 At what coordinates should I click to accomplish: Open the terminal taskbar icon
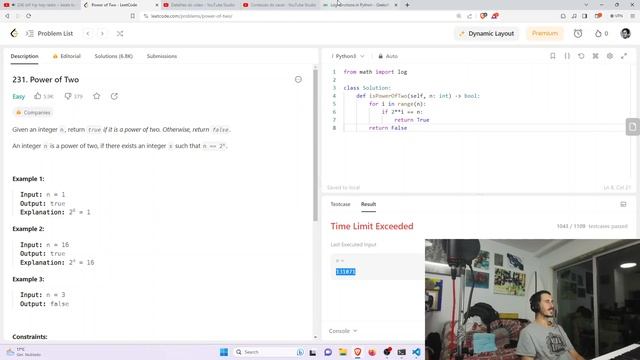(x=402, y=352)
